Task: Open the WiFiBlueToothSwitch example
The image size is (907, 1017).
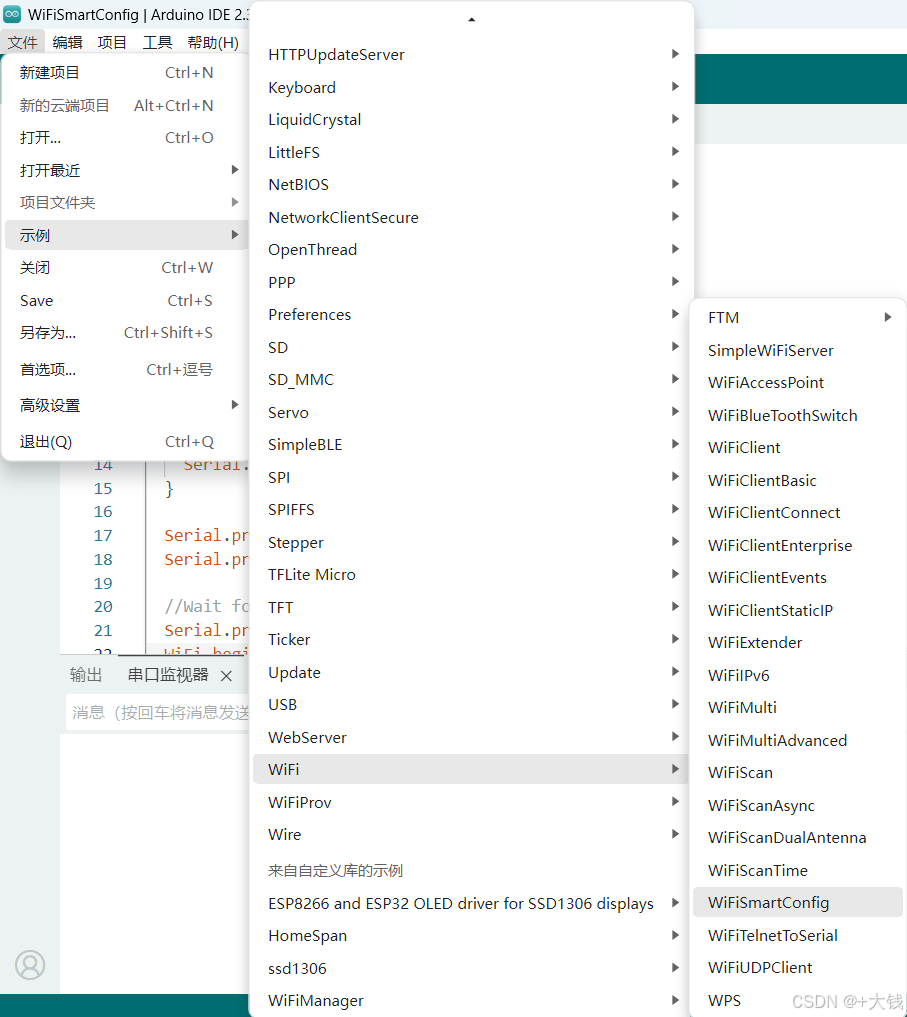Action: [x=798, y=415]
